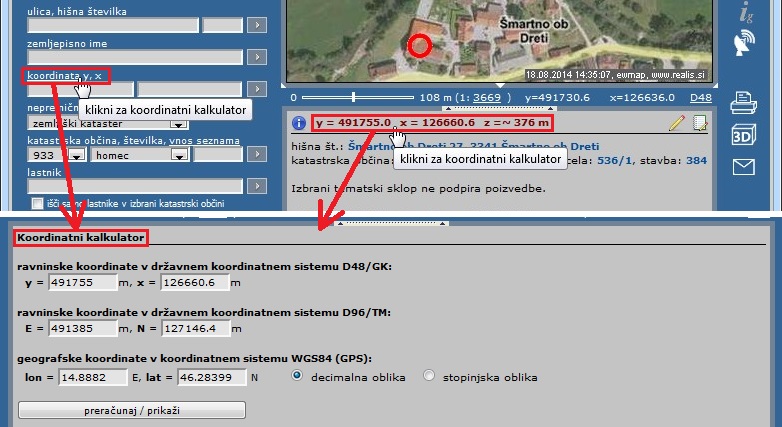This screenshot has width=782, height=427.
Task: Click the parcel number input next to homec
Action: (x=218, y=154)
